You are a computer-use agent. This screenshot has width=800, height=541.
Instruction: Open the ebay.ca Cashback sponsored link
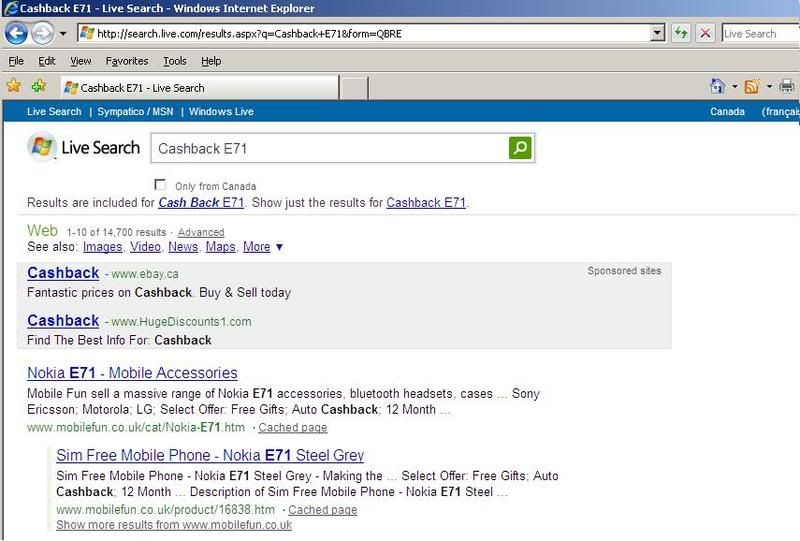pyautogui.click(x=63, y=273)
